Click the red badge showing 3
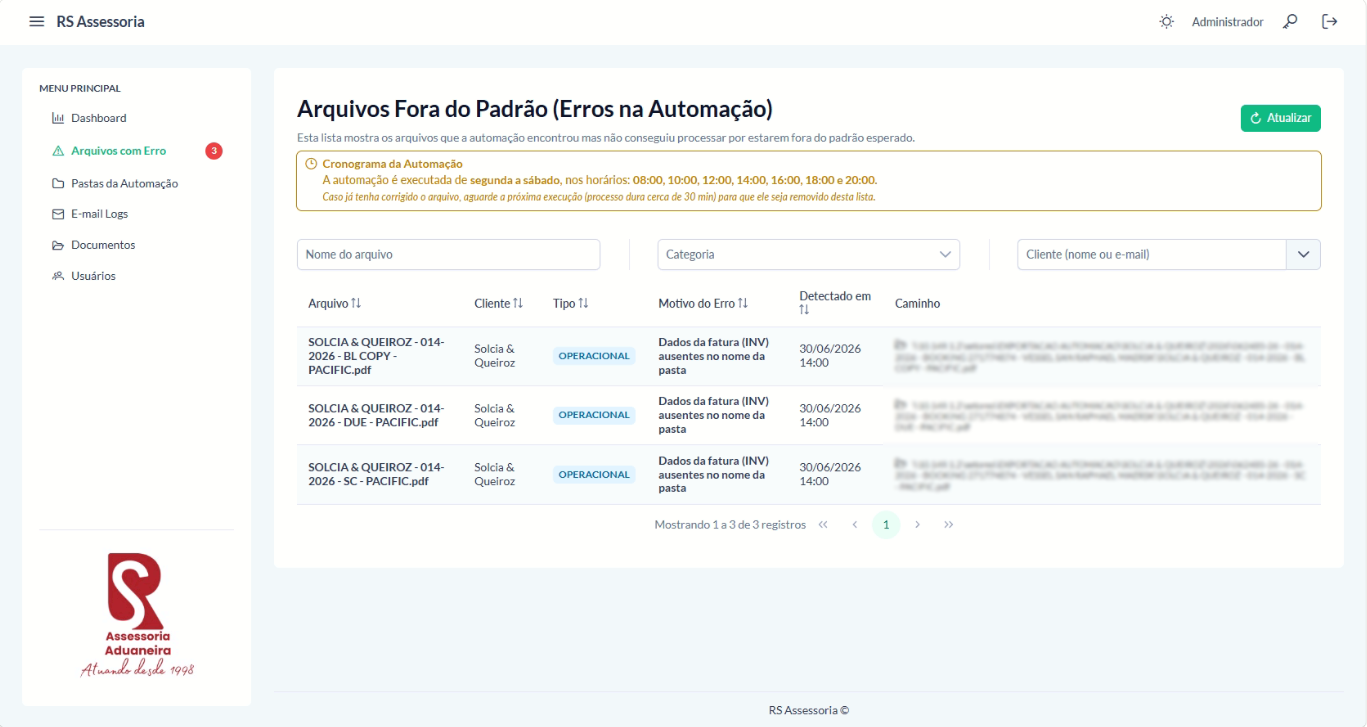This screenshot has height=727, width=1367. (x=214, y=151)
